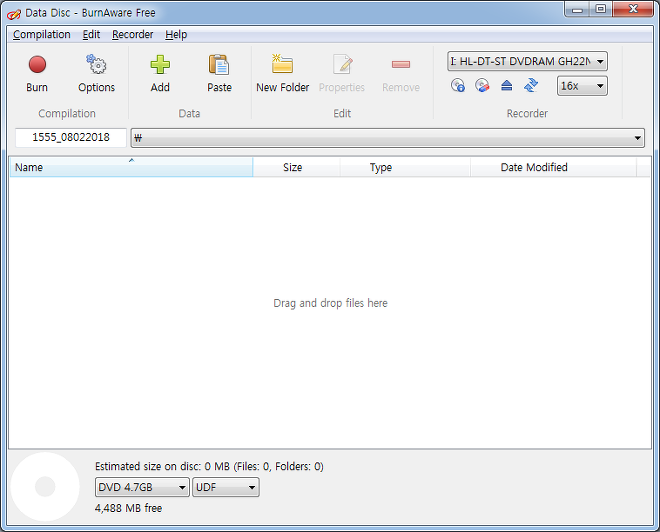
Task: Close the BurnAware Free window
Action: [x=633, y=9]
